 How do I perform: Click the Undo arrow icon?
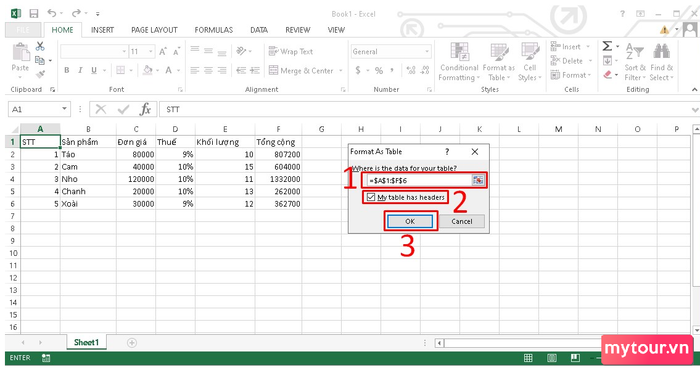tap(52, 13)
